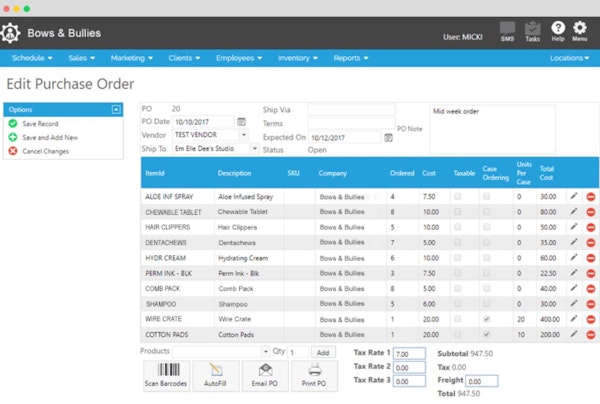This screenshot has width=600, height=404.
Task: Open the Help question mark icon
Action: point(558,31)
